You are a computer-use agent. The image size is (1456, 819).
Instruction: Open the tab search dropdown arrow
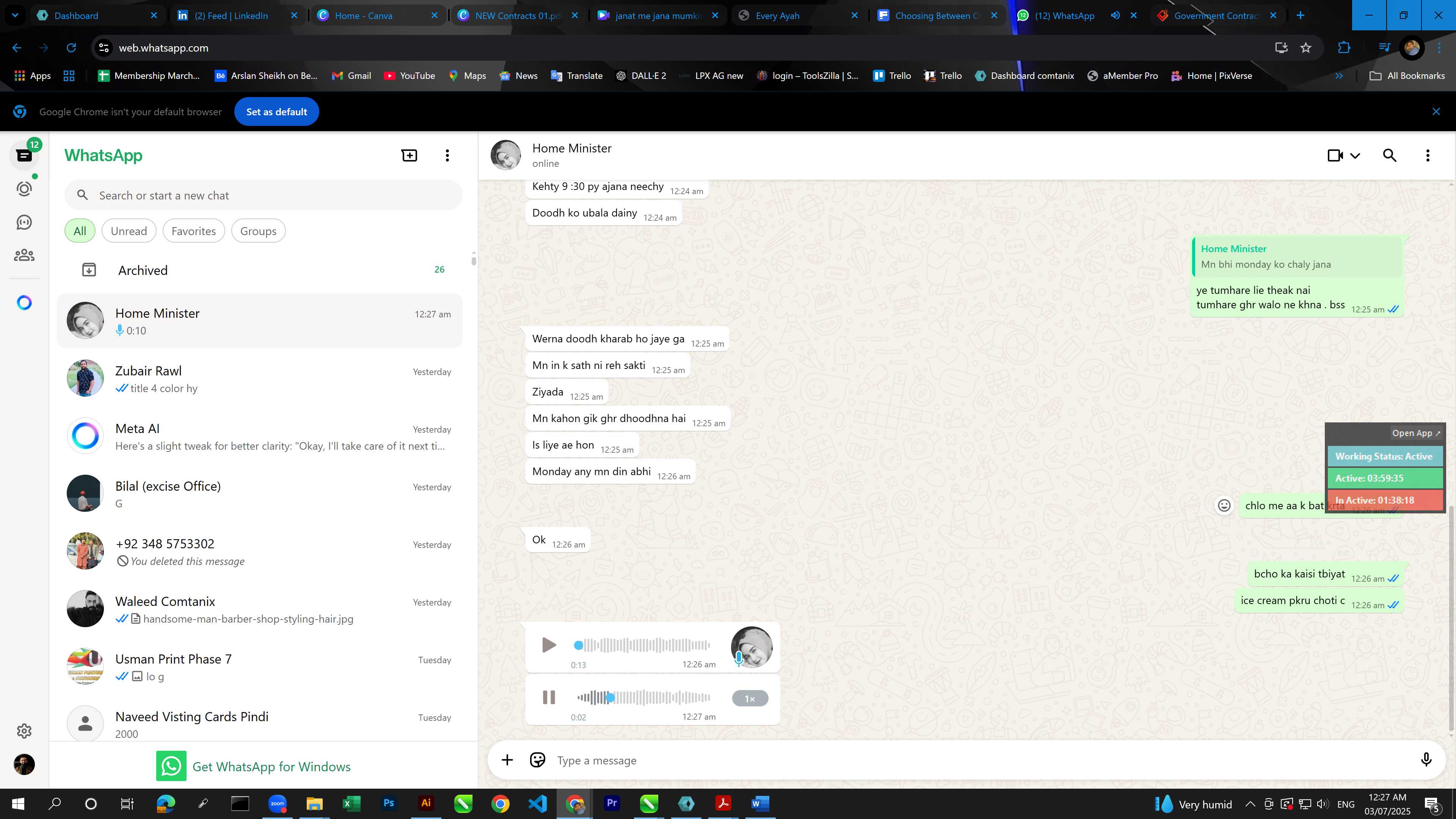click(x=15, y=15)
